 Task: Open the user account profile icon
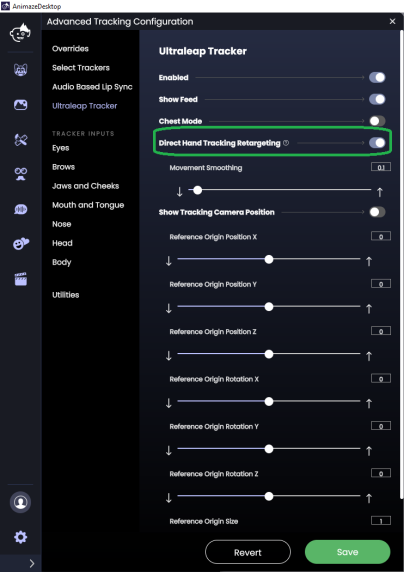coord(20,502)
